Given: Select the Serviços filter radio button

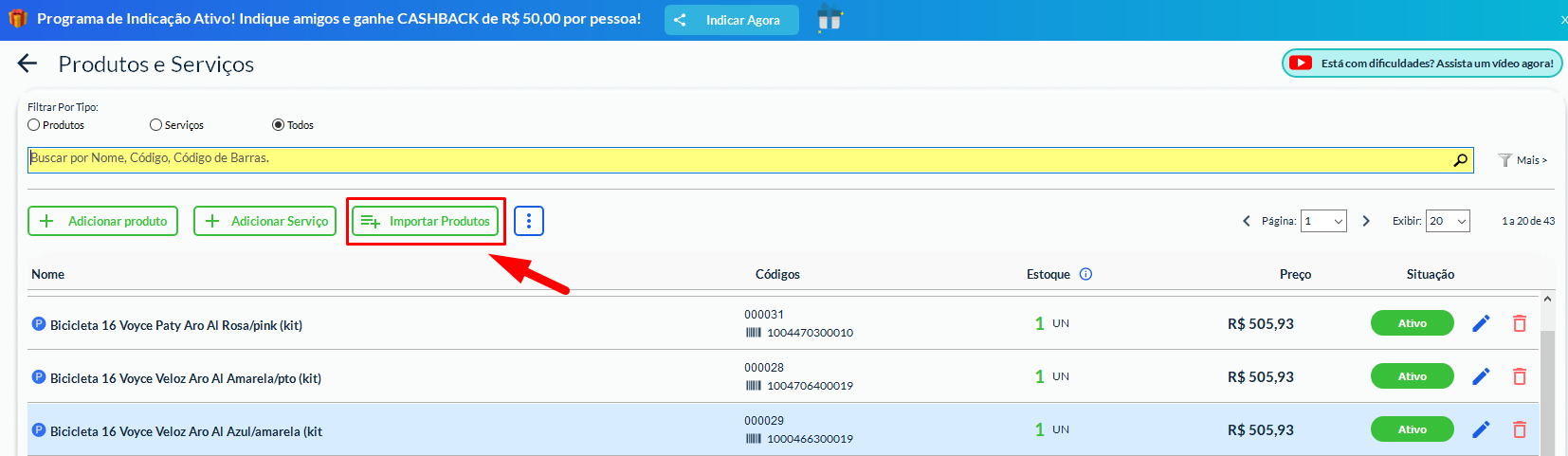Looking at the screenshot, I should click(156, 125).
